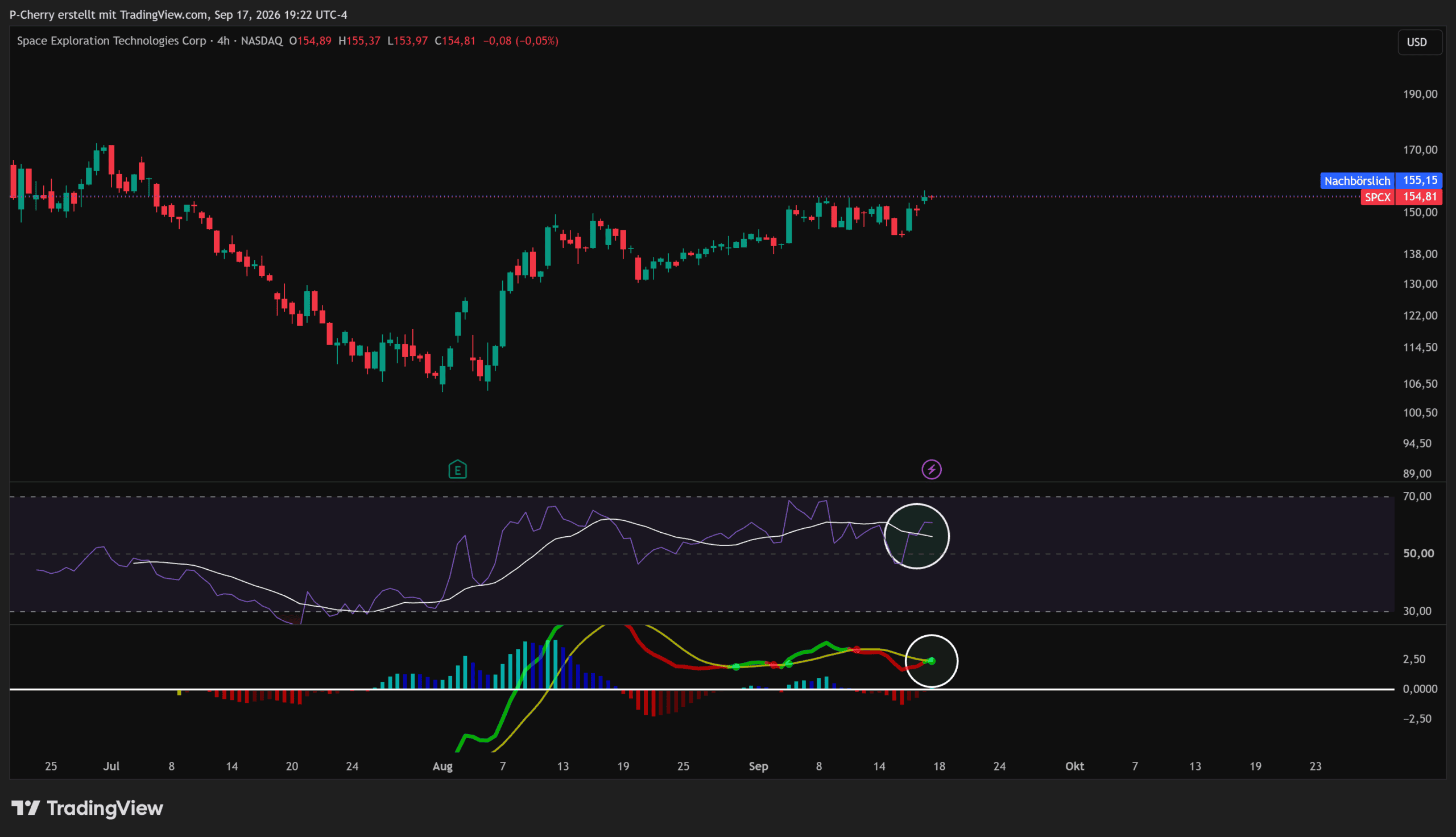
Task: Click the Nachbörslich price label
Action: coord(1357,180)
